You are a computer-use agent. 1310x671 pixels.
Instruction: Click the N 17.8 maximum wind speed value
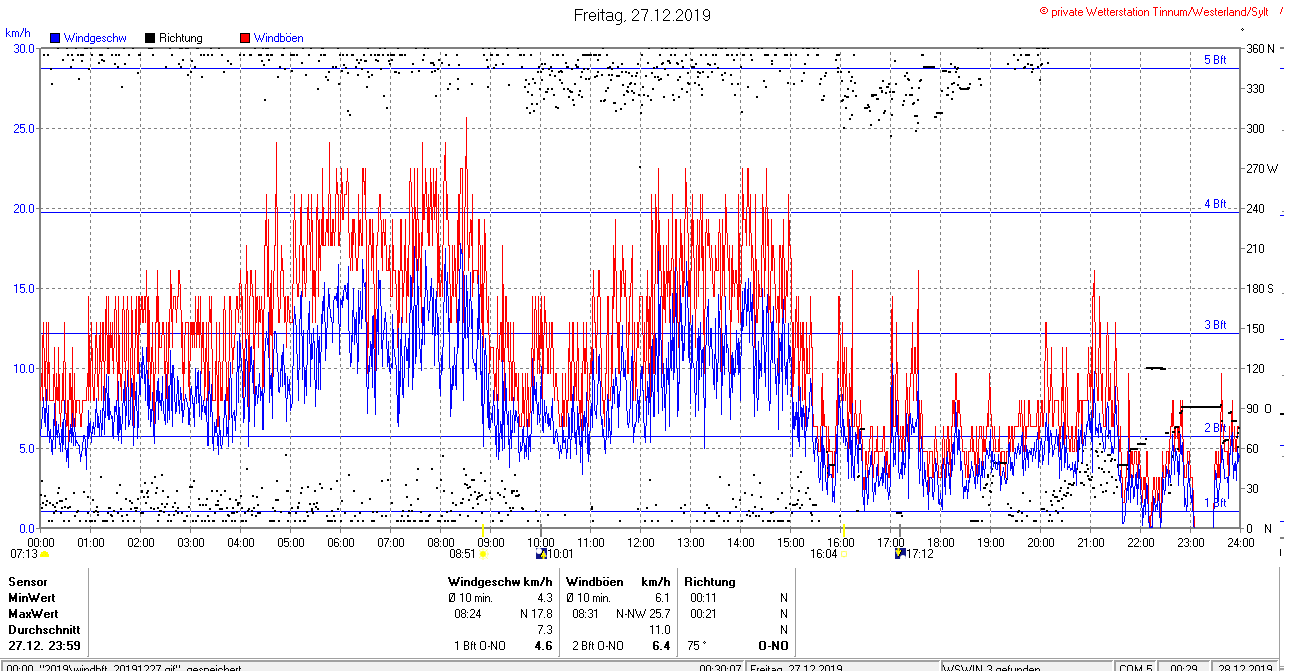click(x=536, y=613)
